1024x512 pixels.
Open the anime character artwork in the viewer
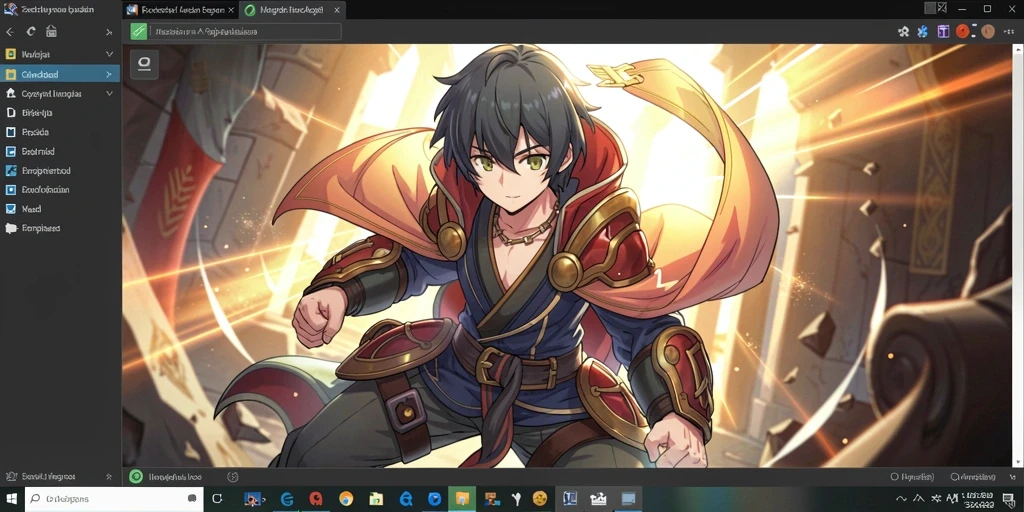tap(567, 255)
